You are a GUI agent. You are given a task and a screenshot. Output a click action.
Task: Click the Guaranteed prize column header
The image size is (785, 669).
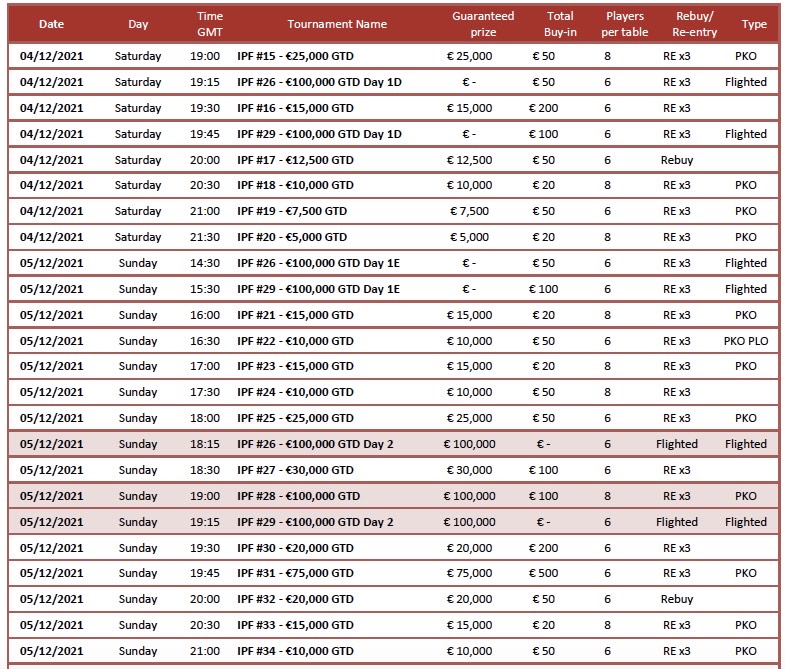tap(483, 24)
